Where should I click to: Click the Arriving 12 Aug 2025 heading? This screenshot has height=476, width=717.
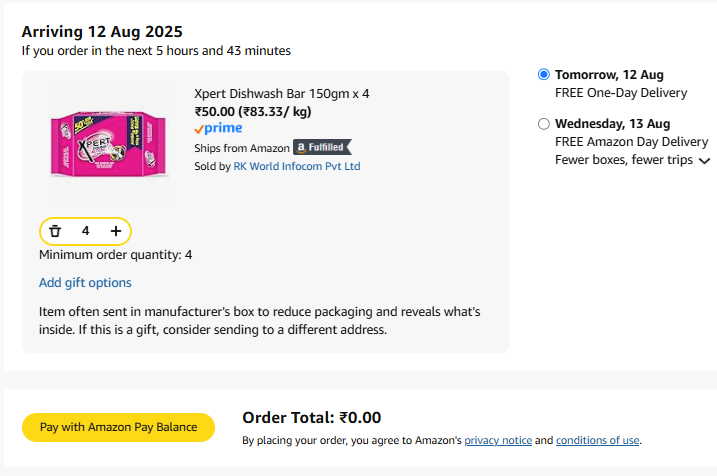point(102,32)
